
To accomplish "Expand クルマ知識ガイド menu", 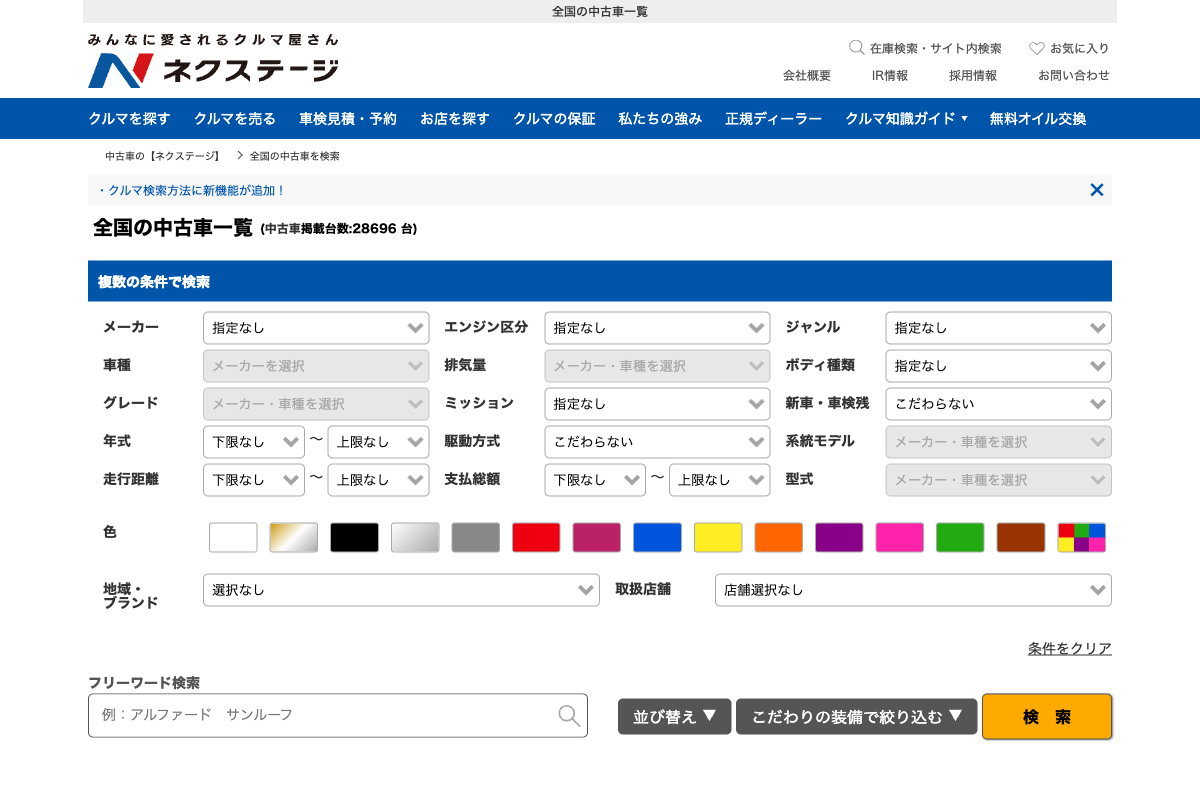I will pos(906,119).
